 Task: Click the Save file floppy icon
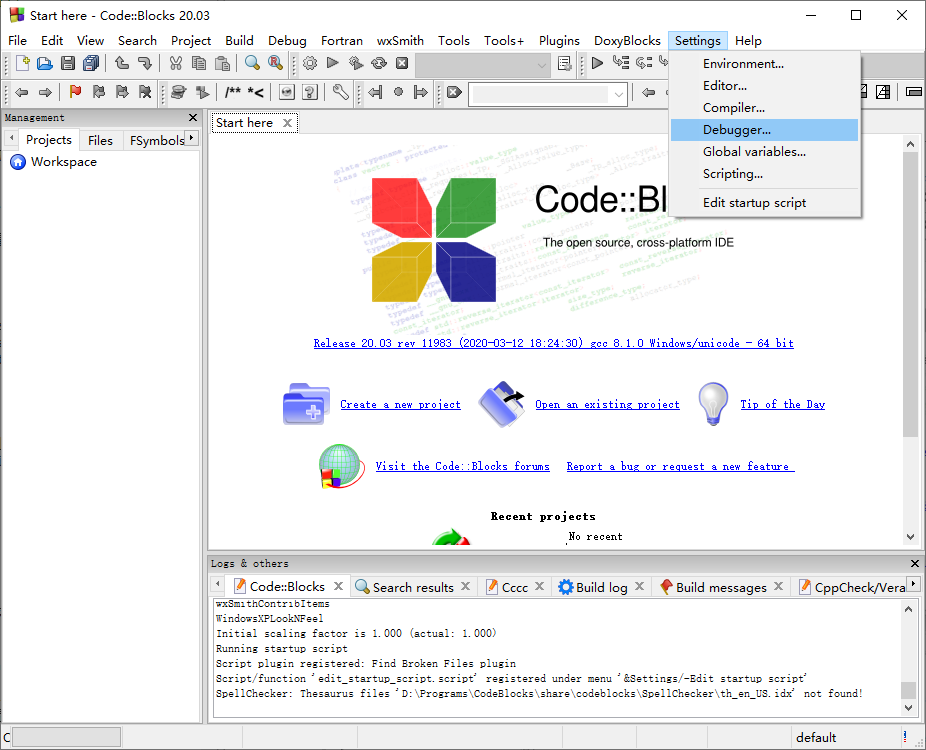point(68,63)
